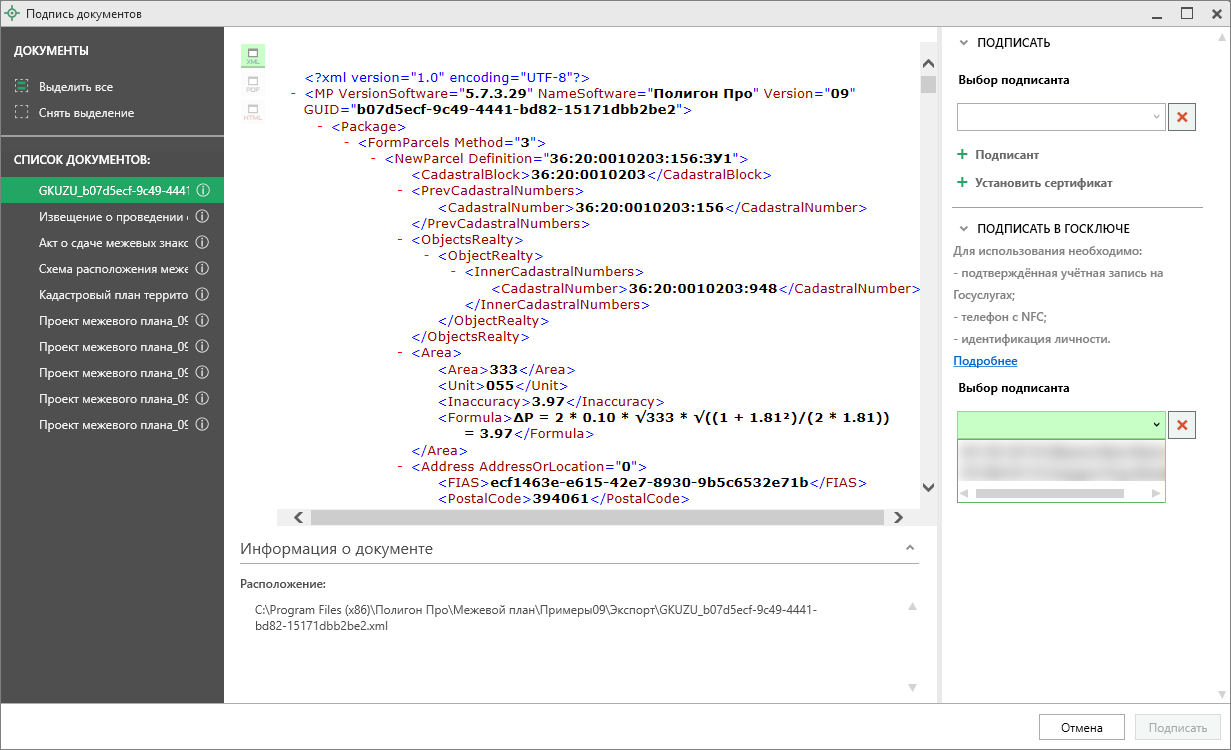Click horizontal scrollbar of XML viewer
The width and height of the screenshot is (1231, 750).
coord(597,517)
